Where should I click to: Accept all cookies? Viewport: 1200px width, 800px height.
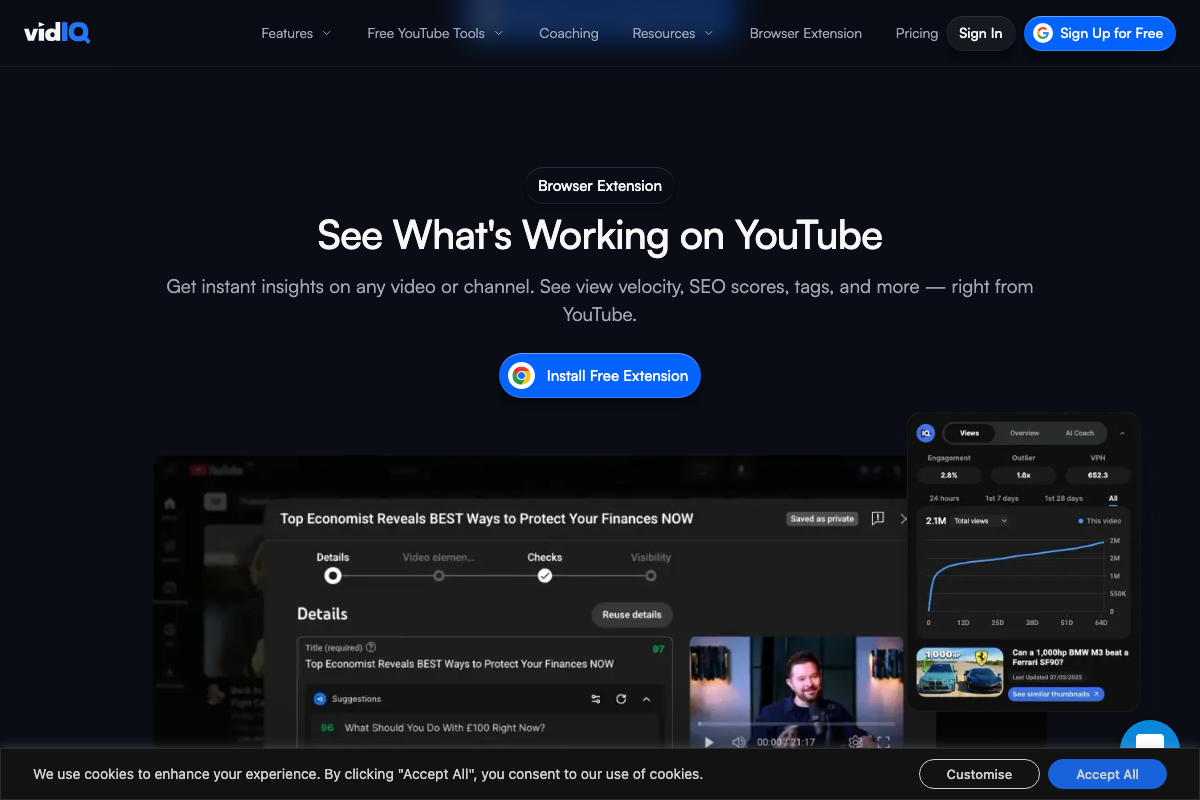[1107, 774]
